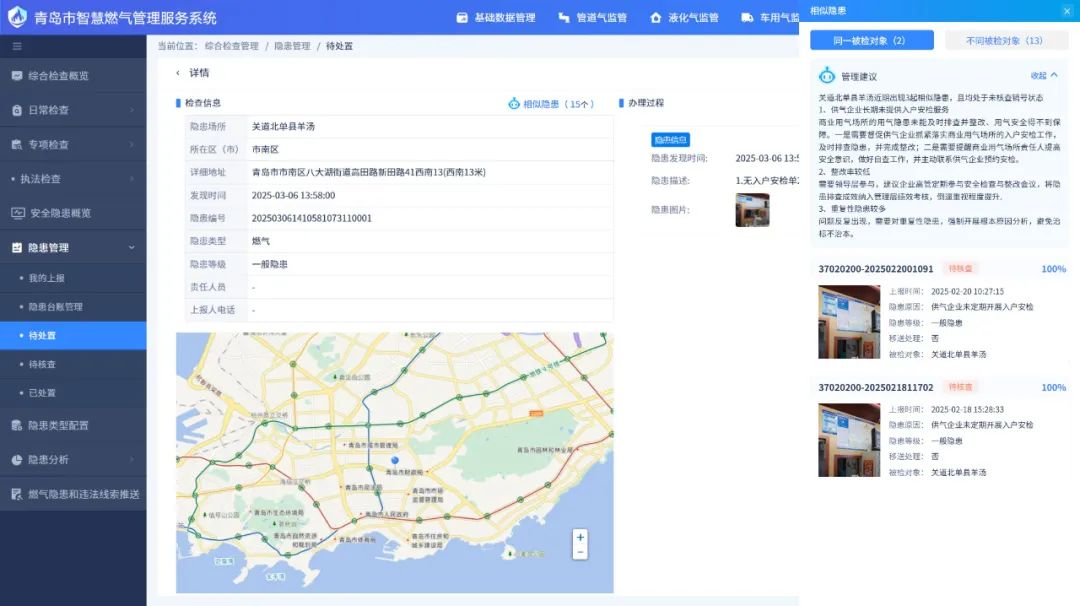Image resolution: width=1080 pixels, height=606 pixels.
Task: Select the 同一被检对象 (2) tab
Action: [870, 41]
